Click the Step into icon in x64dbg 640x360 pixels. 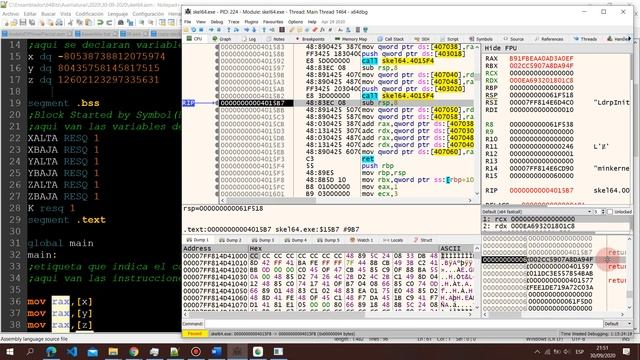click(x=229, y=29)
